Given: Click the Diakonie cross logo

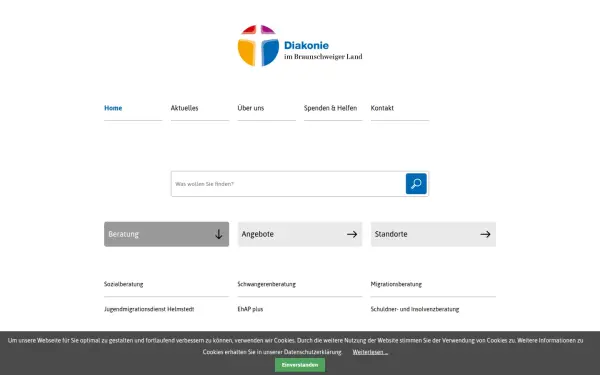Looking at the screenshot, I should [x=258, y=46].
